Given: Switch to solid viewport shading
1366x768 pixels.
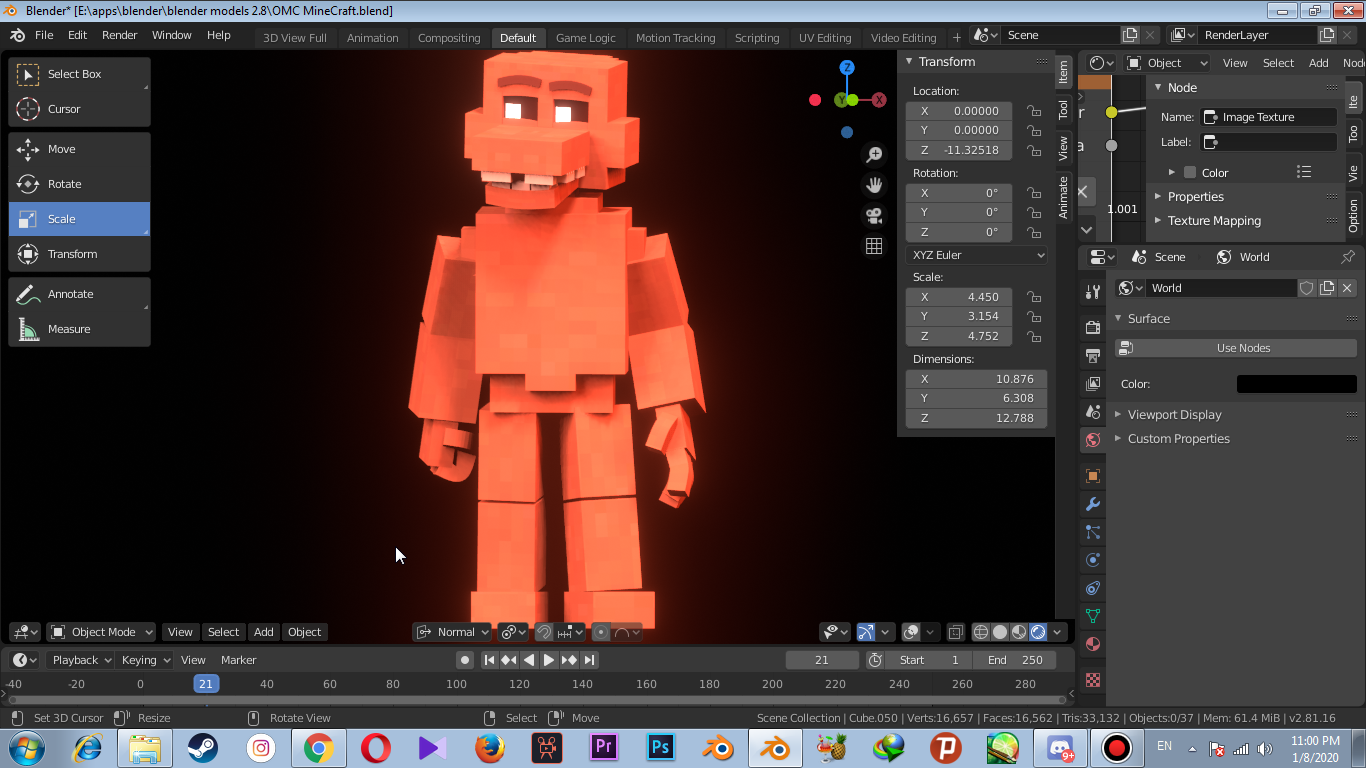Looking at the screenshot, I should pos(1000,632).
